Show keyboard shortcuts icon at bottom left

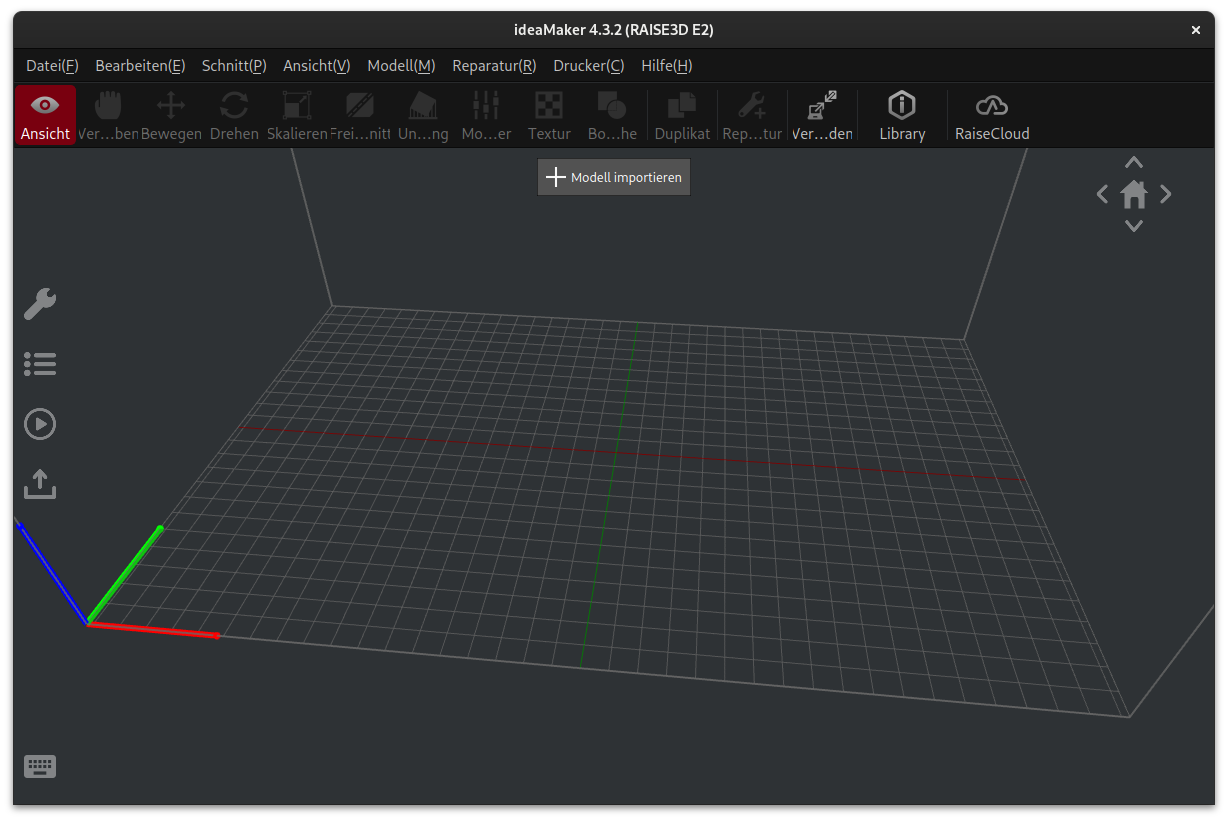(40, 767)
